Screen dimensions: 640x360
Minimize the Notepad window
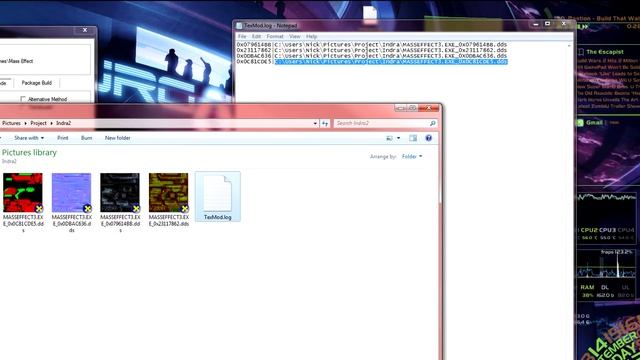(536, 24)
